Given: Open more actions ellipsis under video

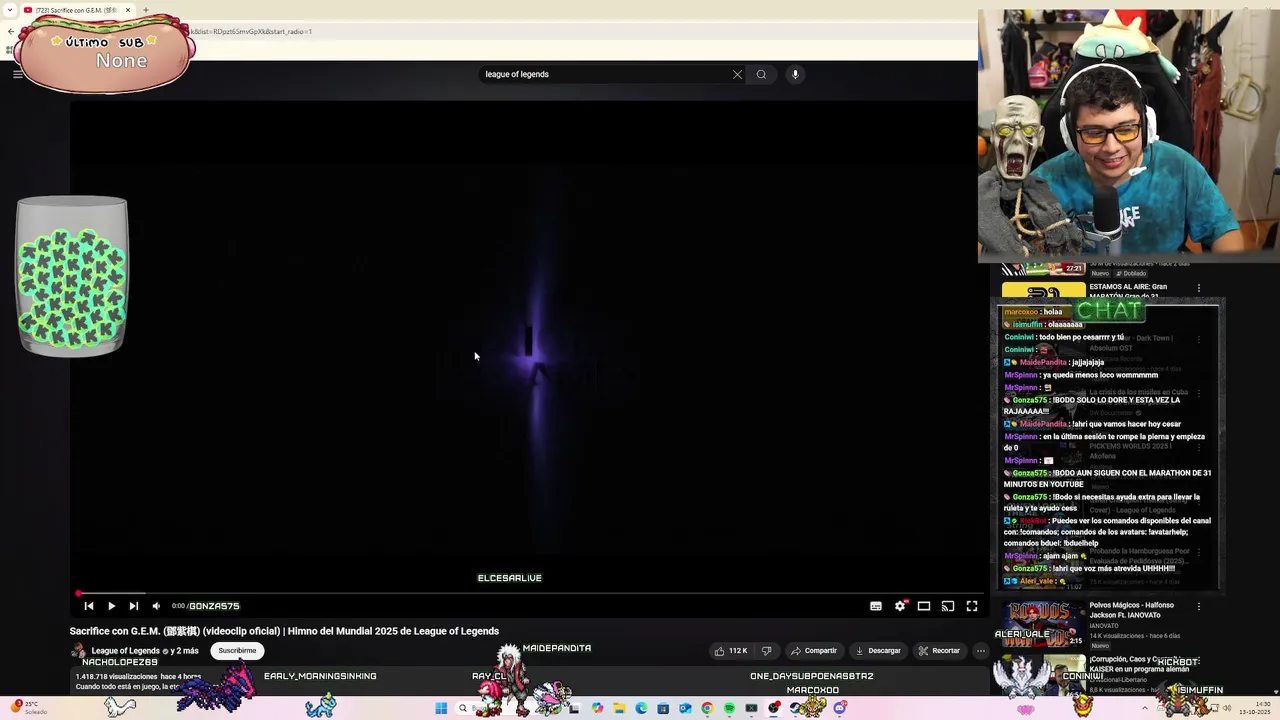Looking at the screenshot, I should coord(981,651).
